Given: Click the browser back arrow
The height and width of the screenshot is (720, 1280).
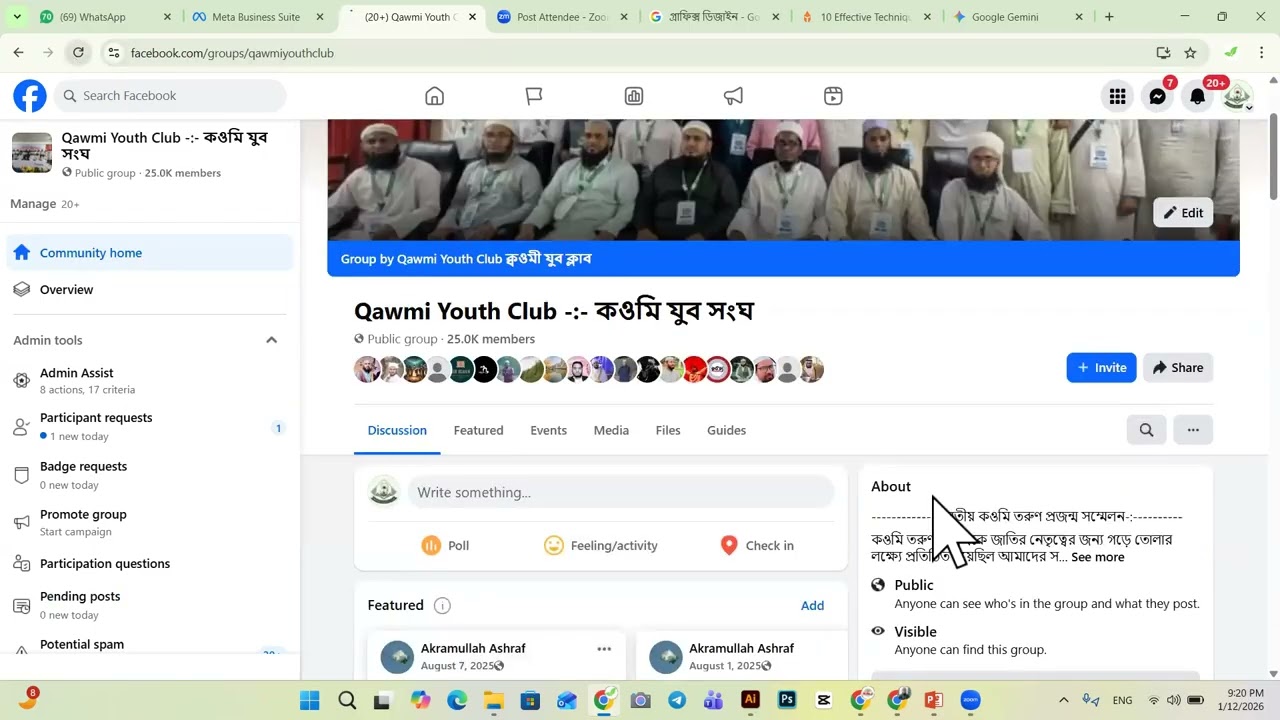Looking at the screenshot, I should pos(18,53).
